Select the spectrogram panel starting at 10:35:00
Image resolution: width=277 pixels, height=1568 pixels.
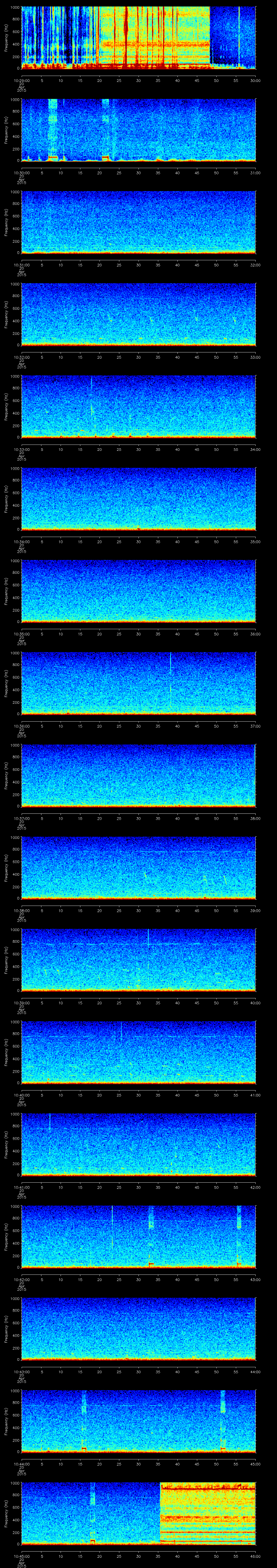pyautogui.click(x=138, y=591)
